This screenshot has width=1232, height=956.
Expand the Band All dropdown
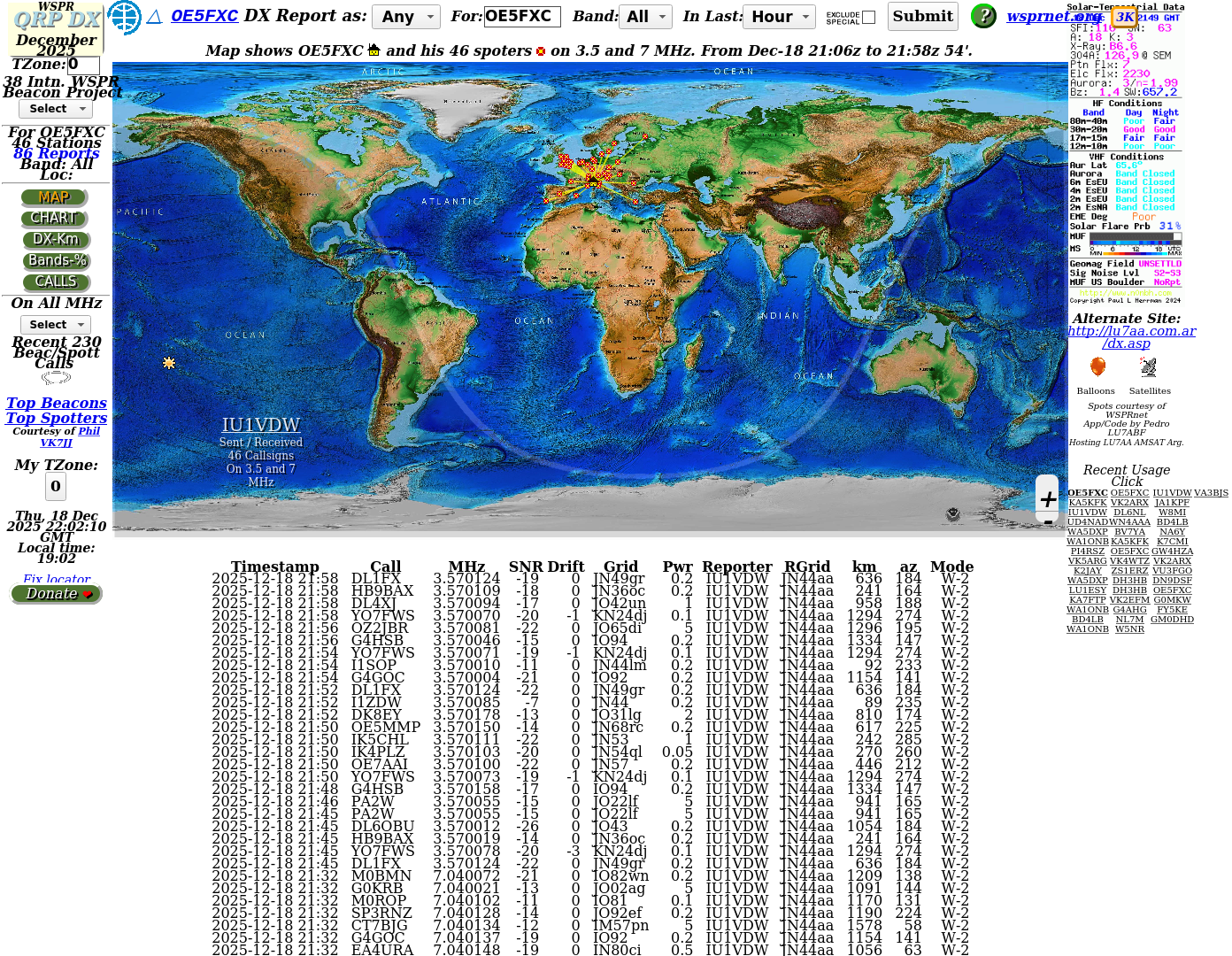click(646, 17)
